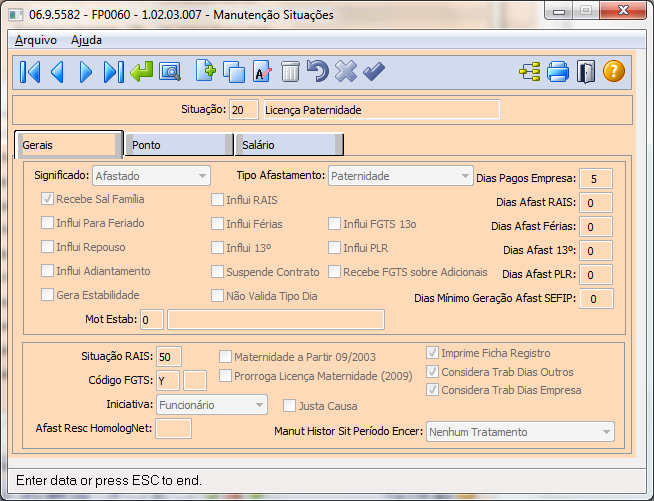Switch to the Ponto tab
The image size is (654, 501).
tap(179, 145)
